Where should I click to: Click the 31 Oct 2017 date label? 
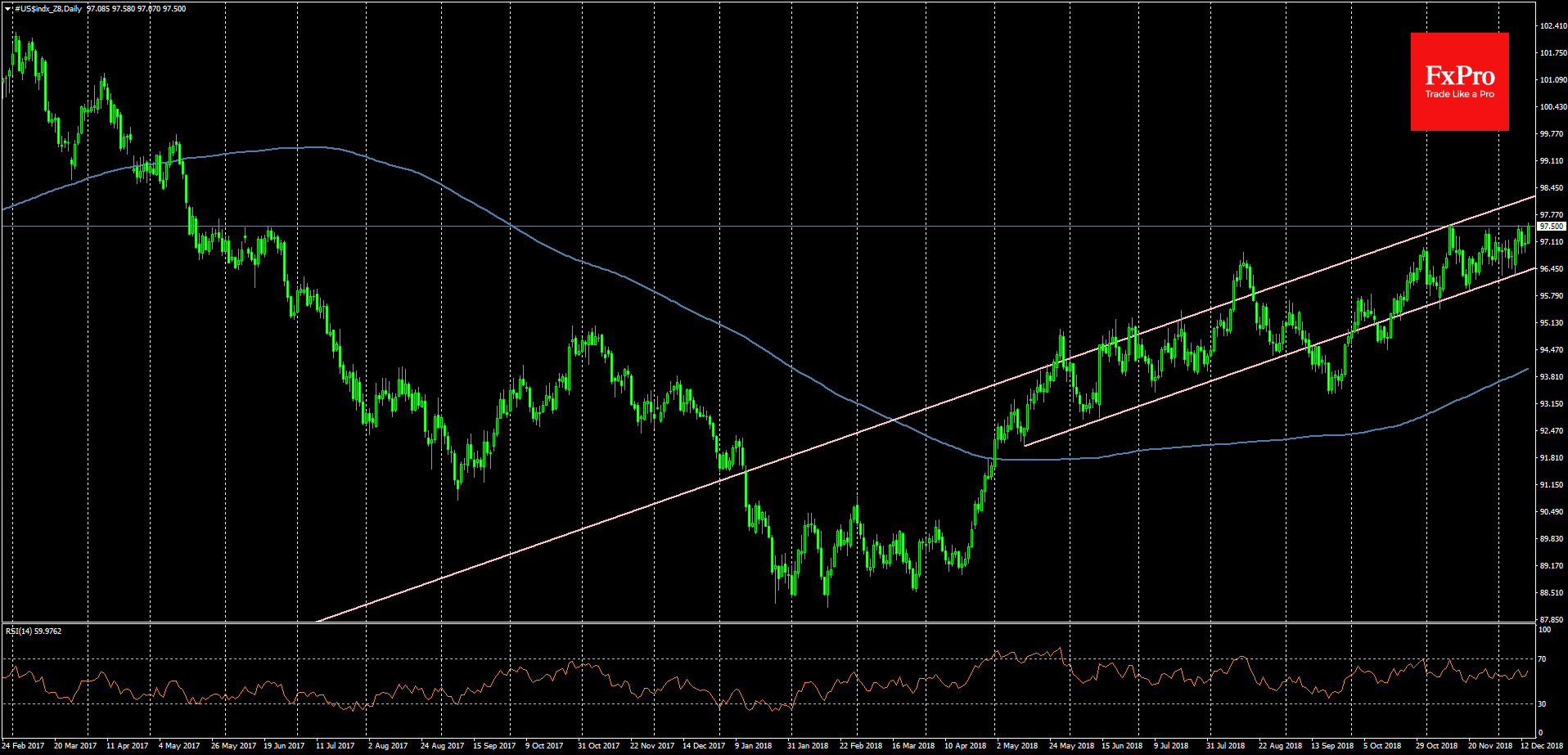[x=598, y=745]
